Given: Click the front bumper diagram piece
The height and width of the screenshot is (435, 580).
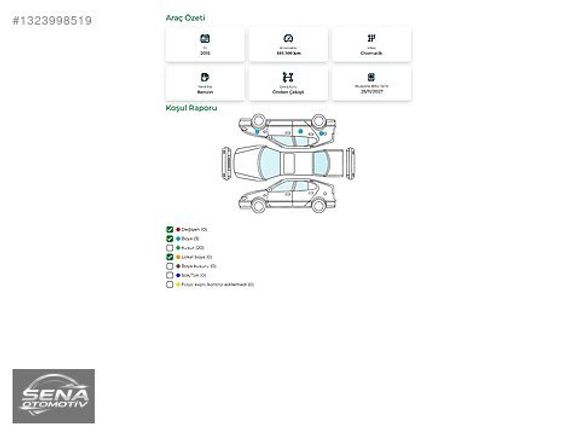Looking at the screenshot, I should point(226,163).
